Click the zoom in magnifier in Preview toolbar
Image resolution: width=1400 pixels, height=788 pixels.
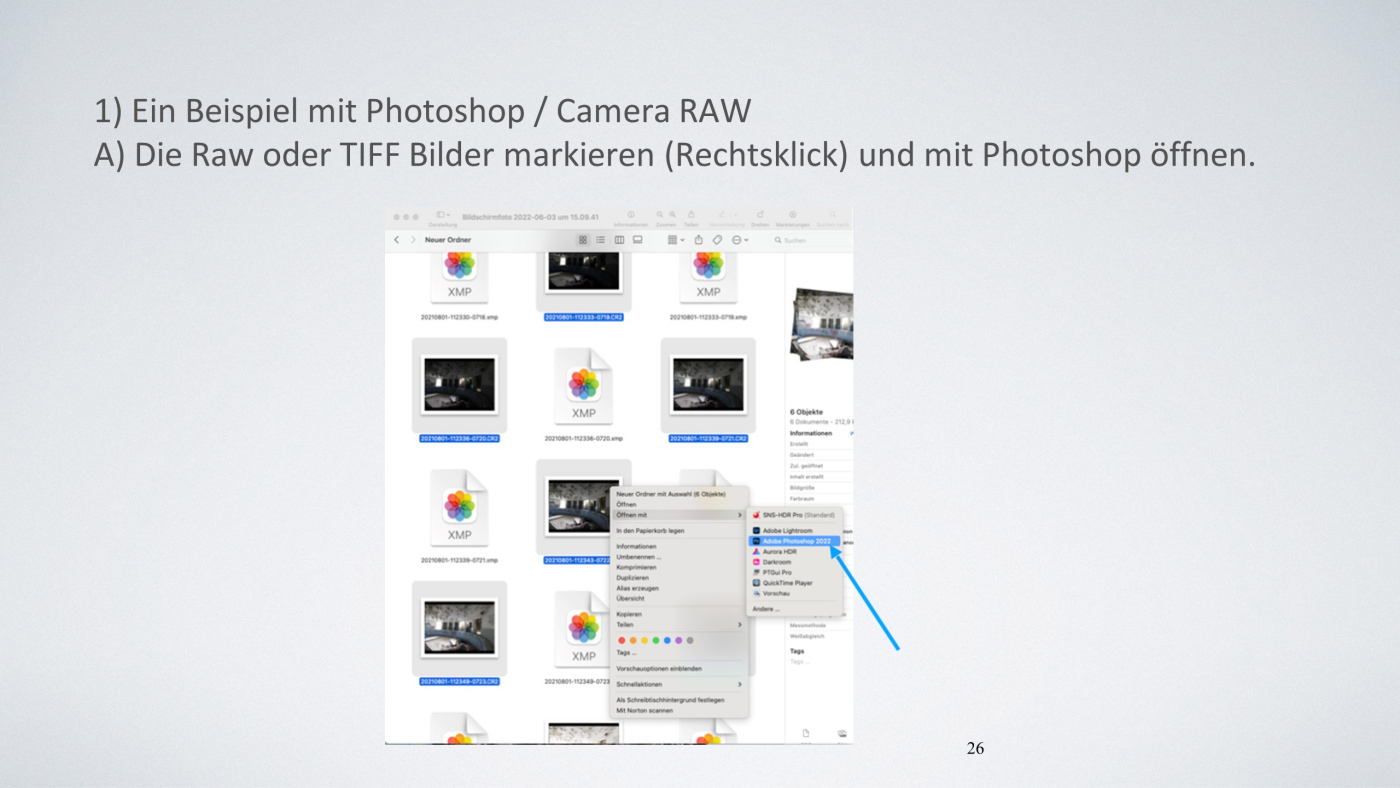point(672,215)
